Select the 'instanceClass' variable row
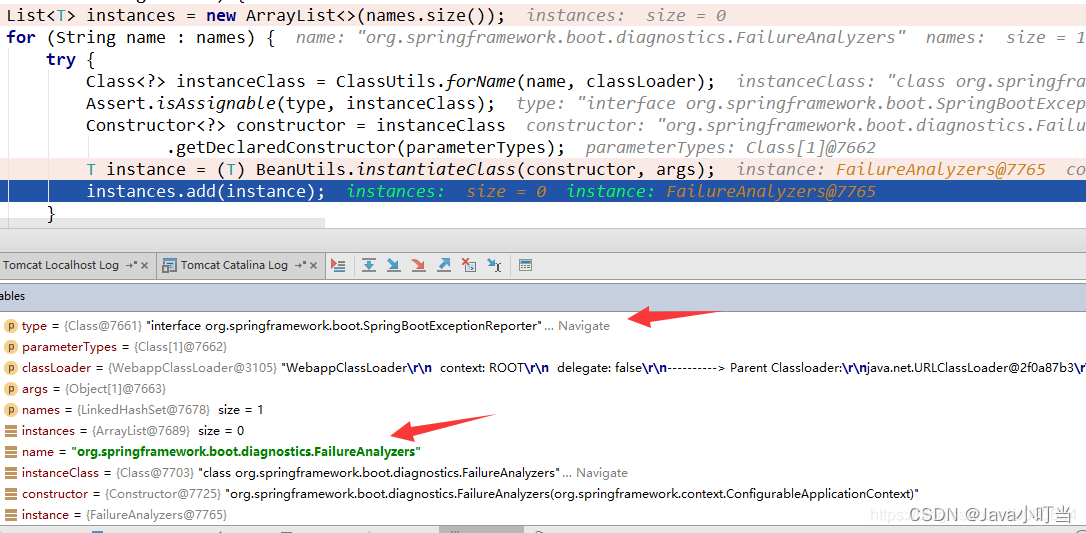 click(543, 473)
